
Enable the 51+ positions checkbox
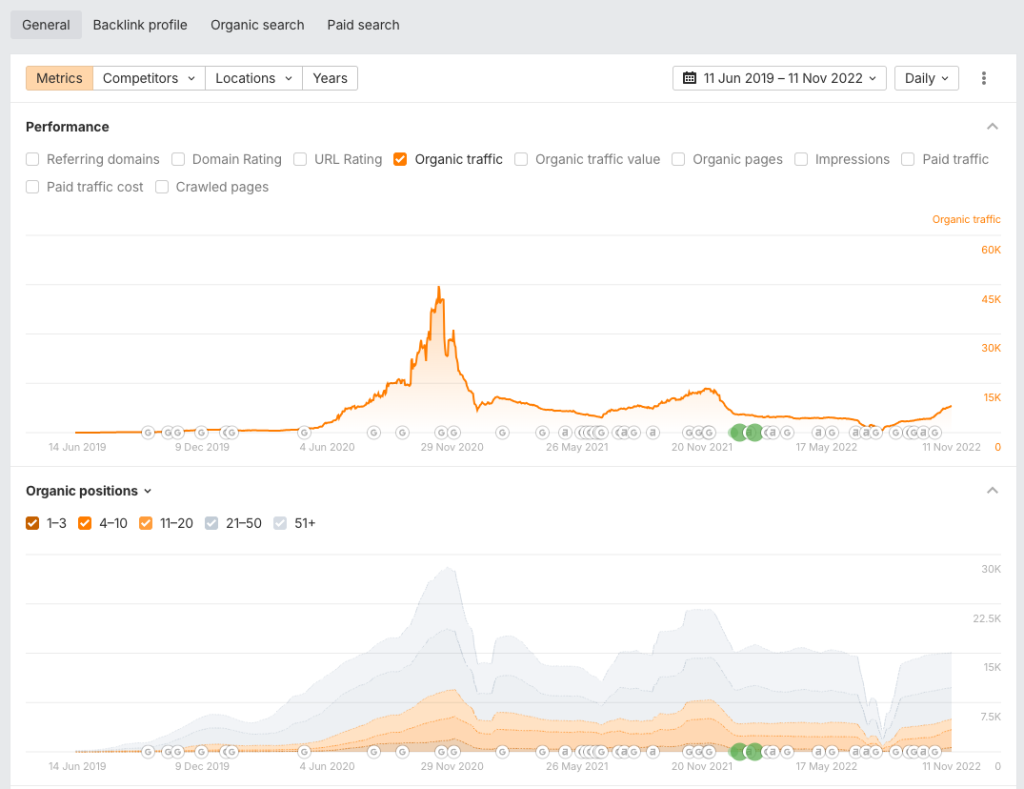(x=280, y=523)
